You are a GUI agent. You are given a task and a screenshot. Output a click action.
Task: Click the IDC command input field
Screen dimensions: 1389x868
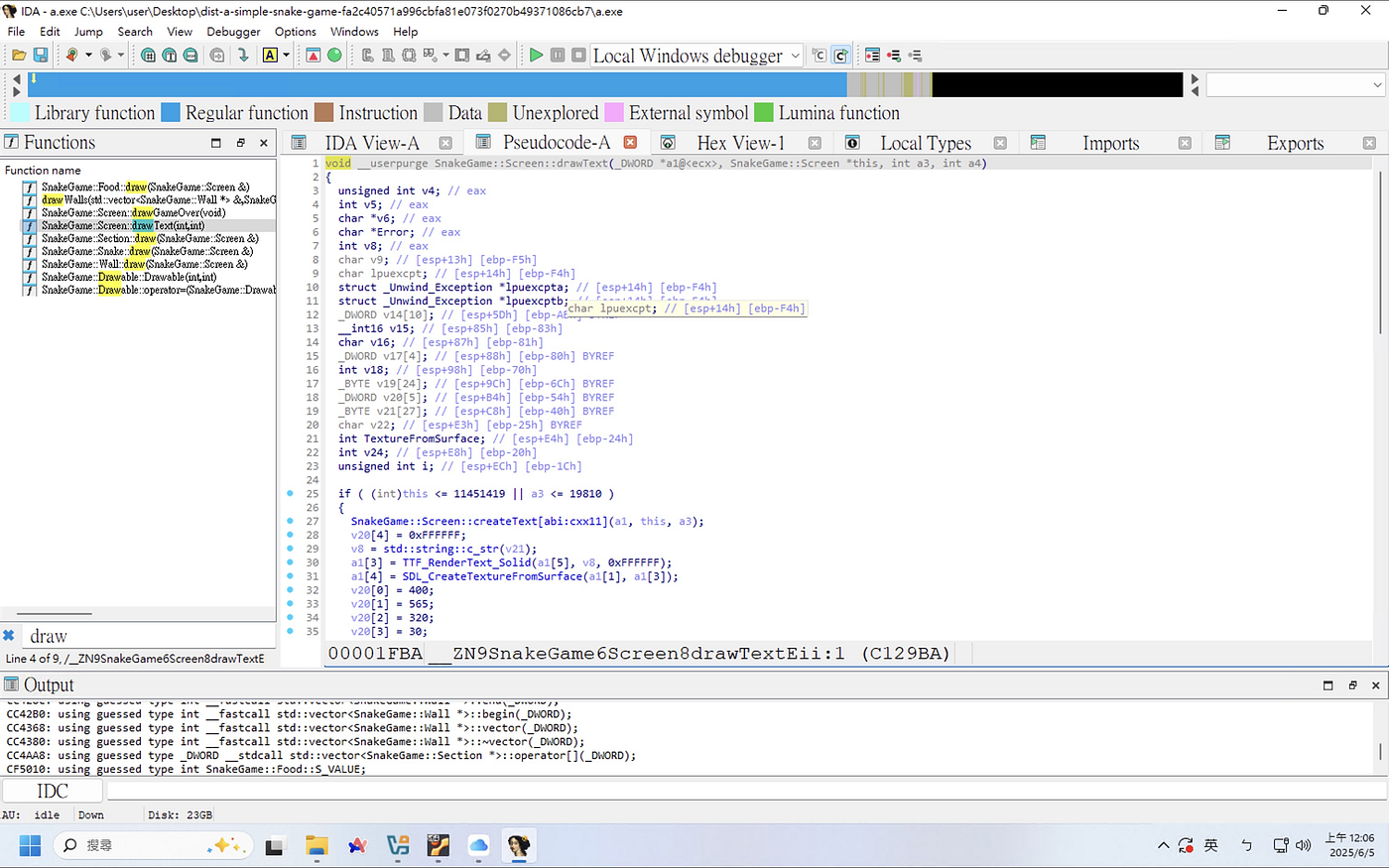tap(744, 791)
